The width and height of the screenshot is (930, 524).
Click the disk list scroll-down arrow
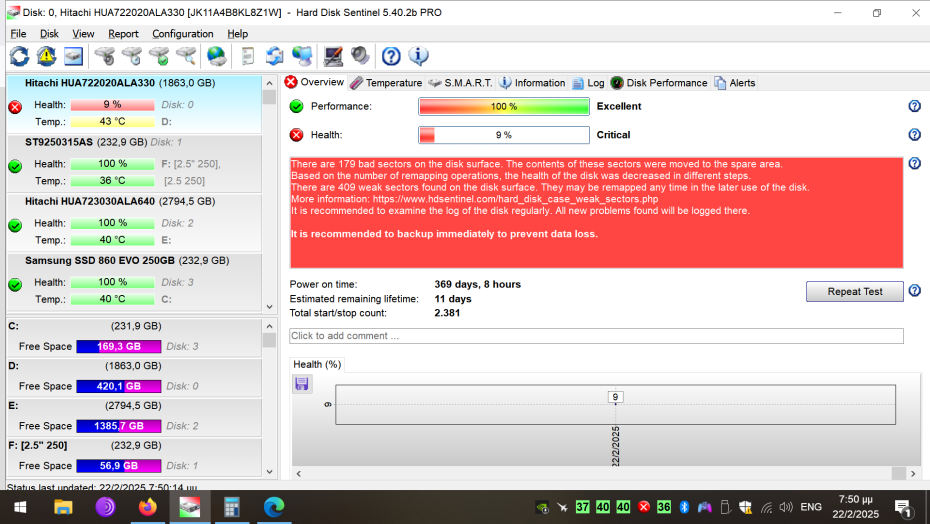269,307
